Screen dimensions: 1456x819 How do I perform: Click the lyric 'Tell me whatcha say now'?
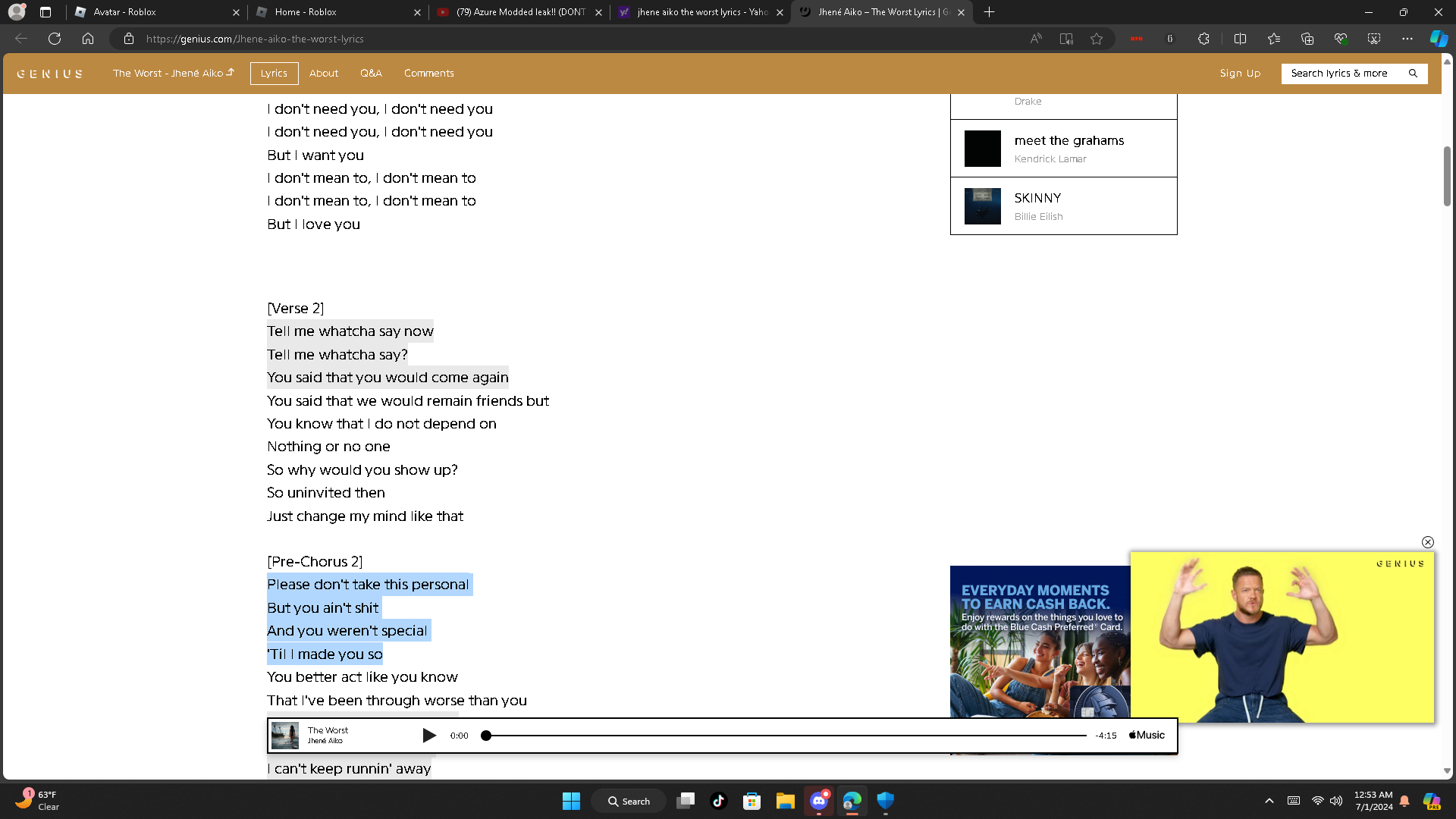[x=350, y=331]
